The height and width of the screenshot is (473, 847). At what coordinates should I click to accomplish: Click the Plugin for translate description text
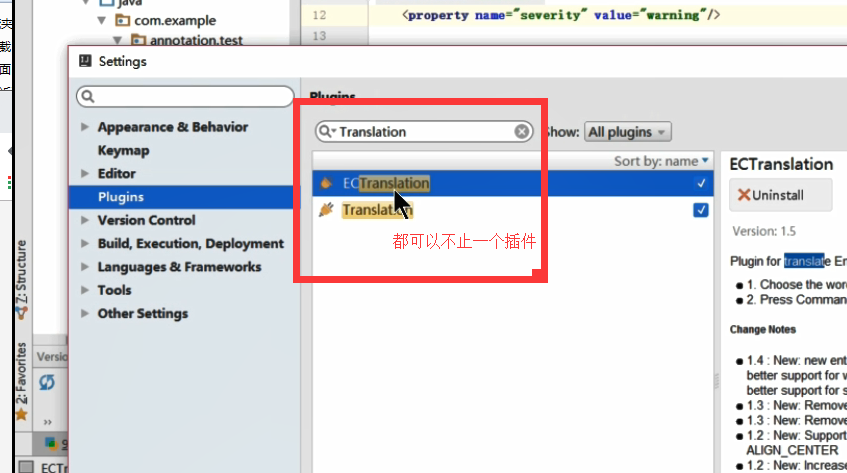pyautogui.click(x=788, y=261)
